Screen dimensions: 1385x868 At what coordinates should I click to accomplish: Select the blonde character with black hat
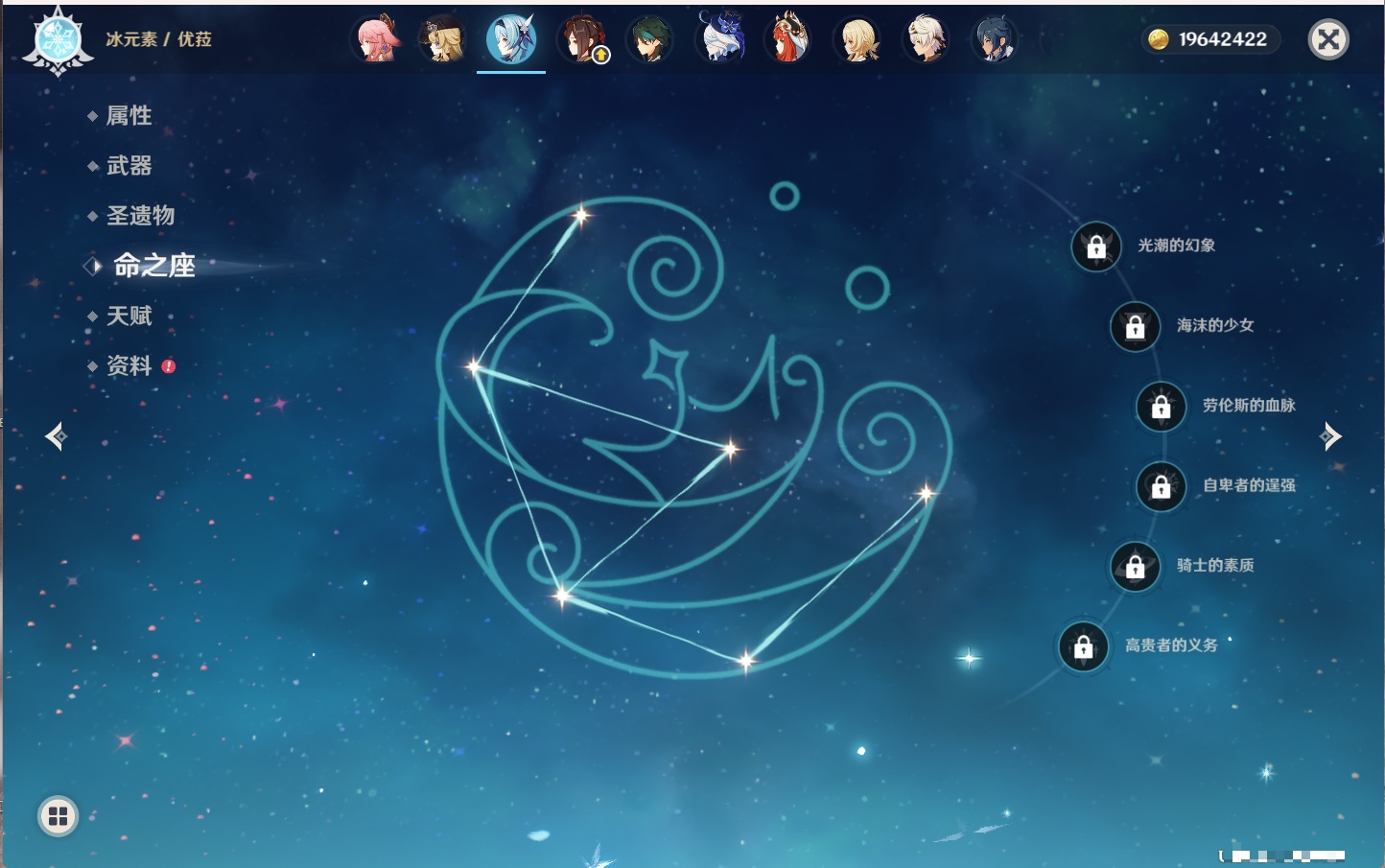pos(443,39)
